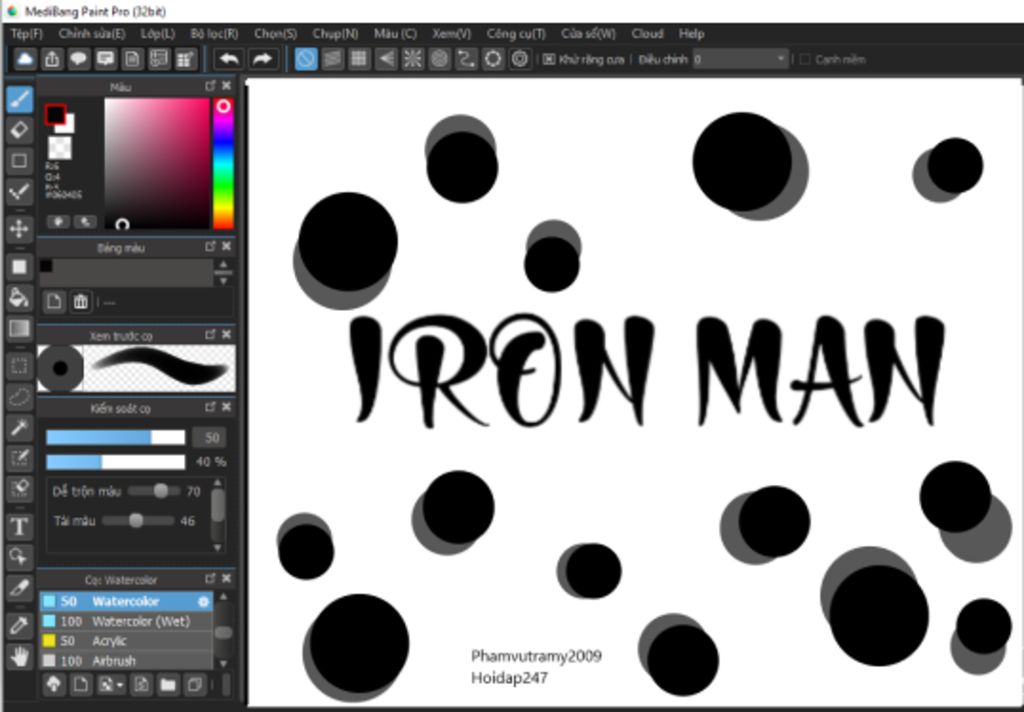Open the Công cụ(T) menu
Screen dimensions: 1024x712
(x=516, y=33)
